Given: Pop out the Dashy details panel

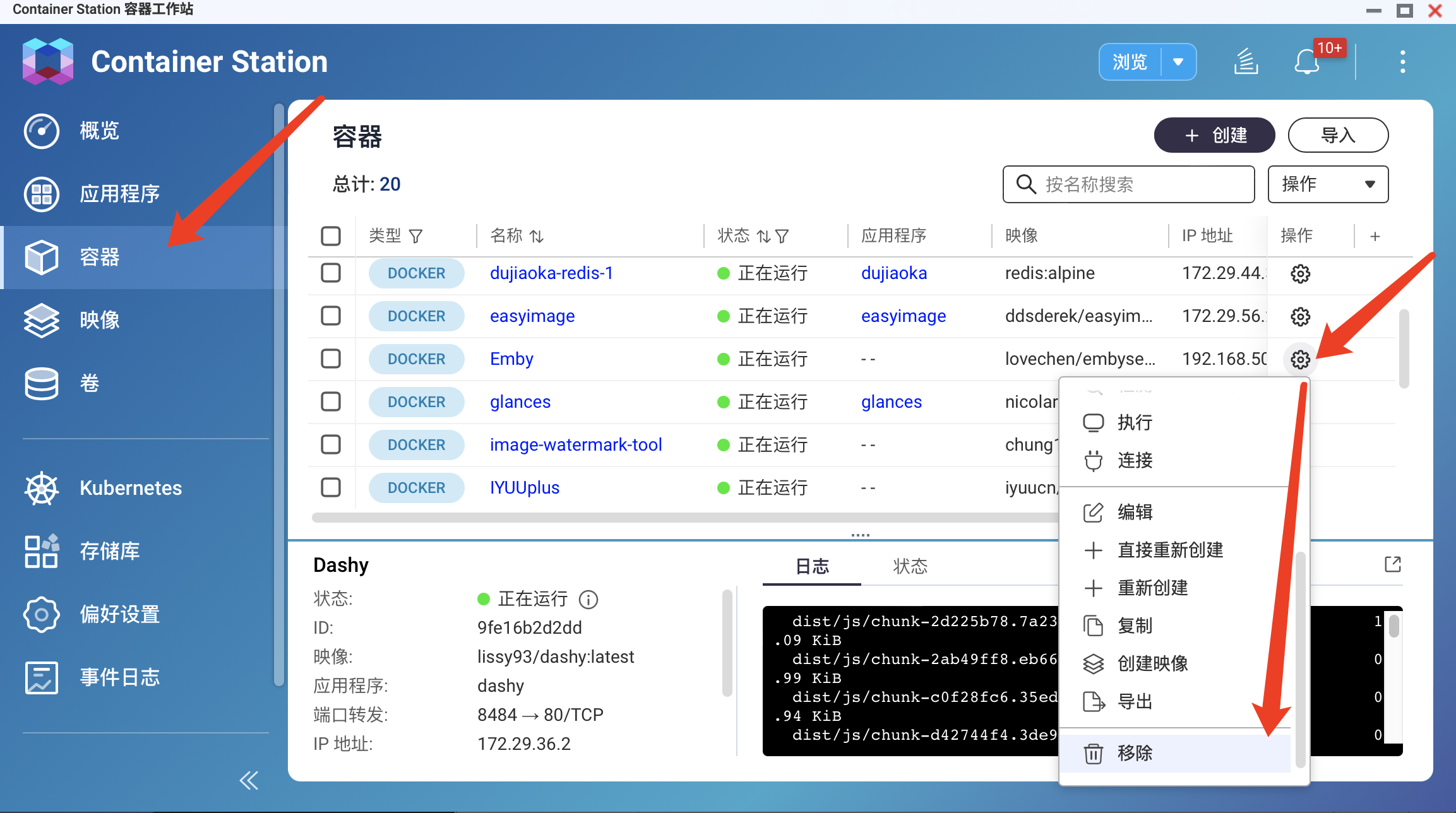Looking at the screenshot, I should click(1392, 564).
